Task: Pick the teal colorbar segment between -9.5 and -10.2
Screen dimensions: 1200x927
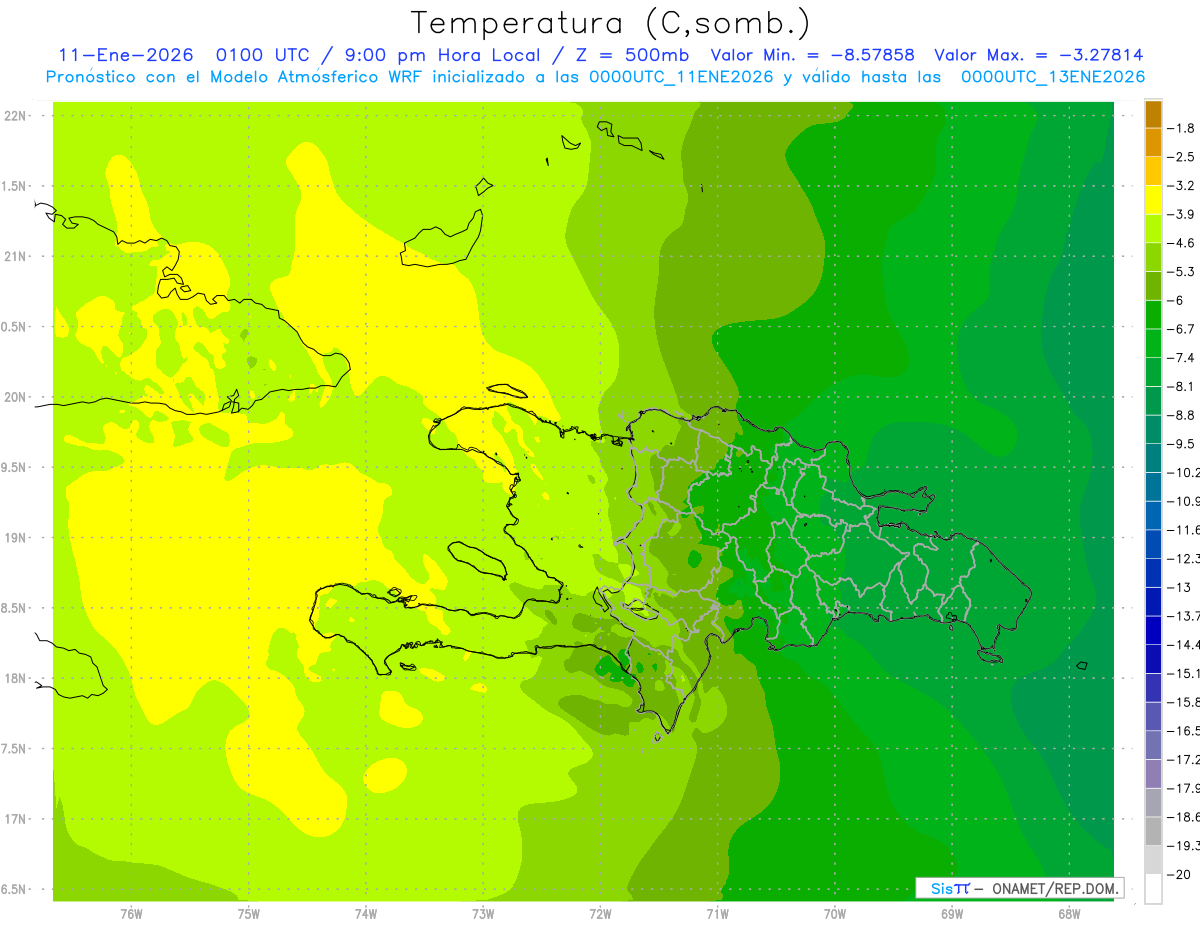Action: 1153,458
